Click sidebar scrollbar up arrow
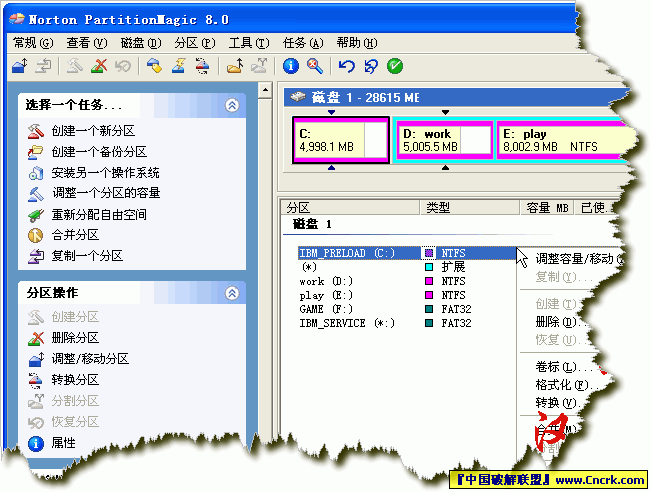651x492 pixels. (265, 90)
